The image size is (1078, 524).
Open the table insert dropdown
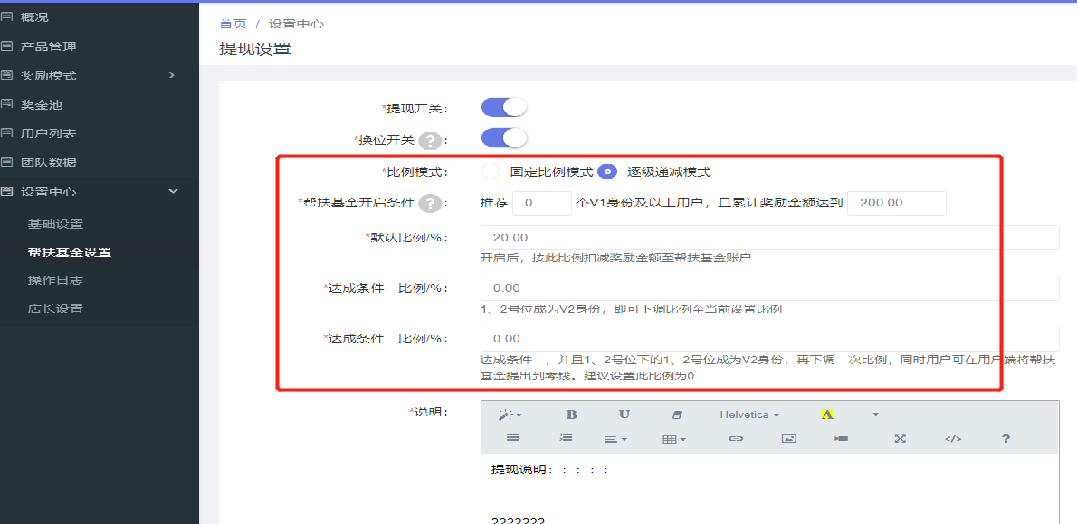click(674, 438)
